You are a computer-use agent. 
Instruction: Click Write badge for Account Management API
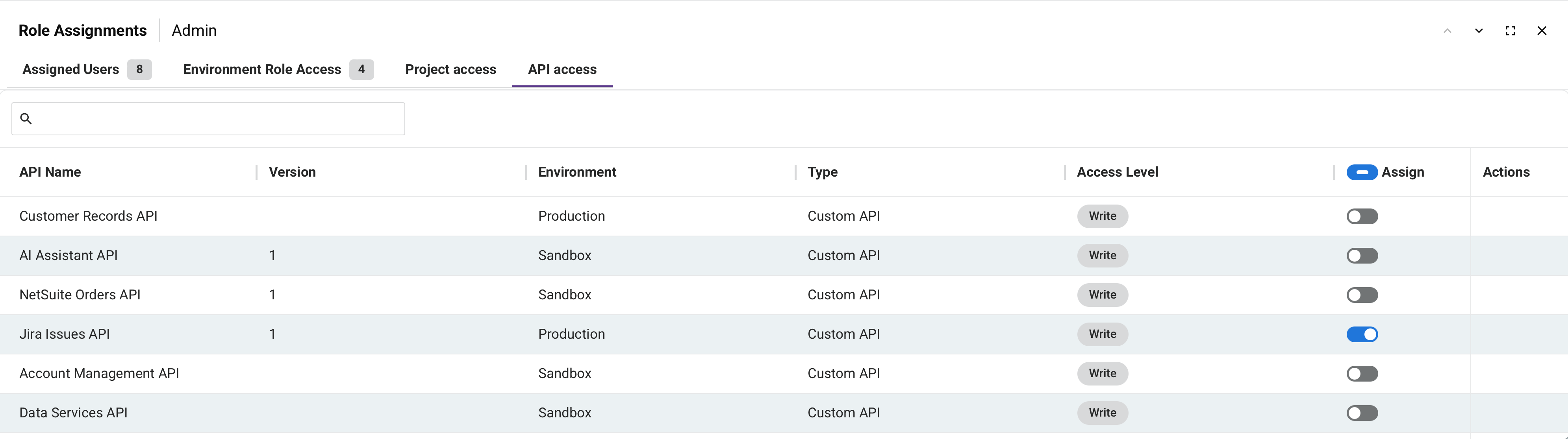[x=1102, y=373]
